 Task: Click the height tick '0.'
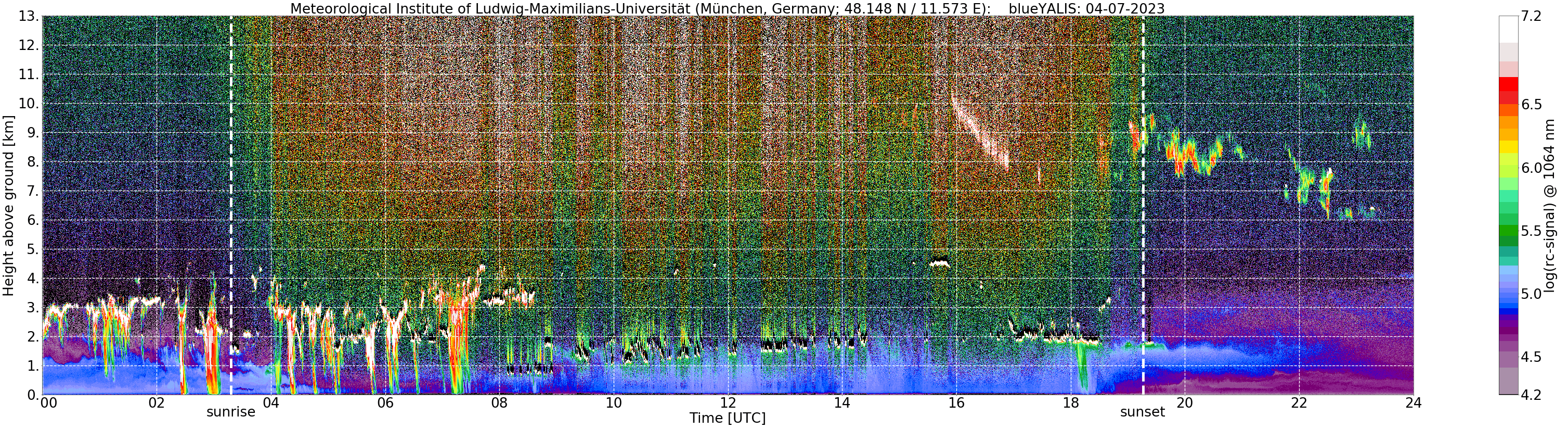click(33, 395)
